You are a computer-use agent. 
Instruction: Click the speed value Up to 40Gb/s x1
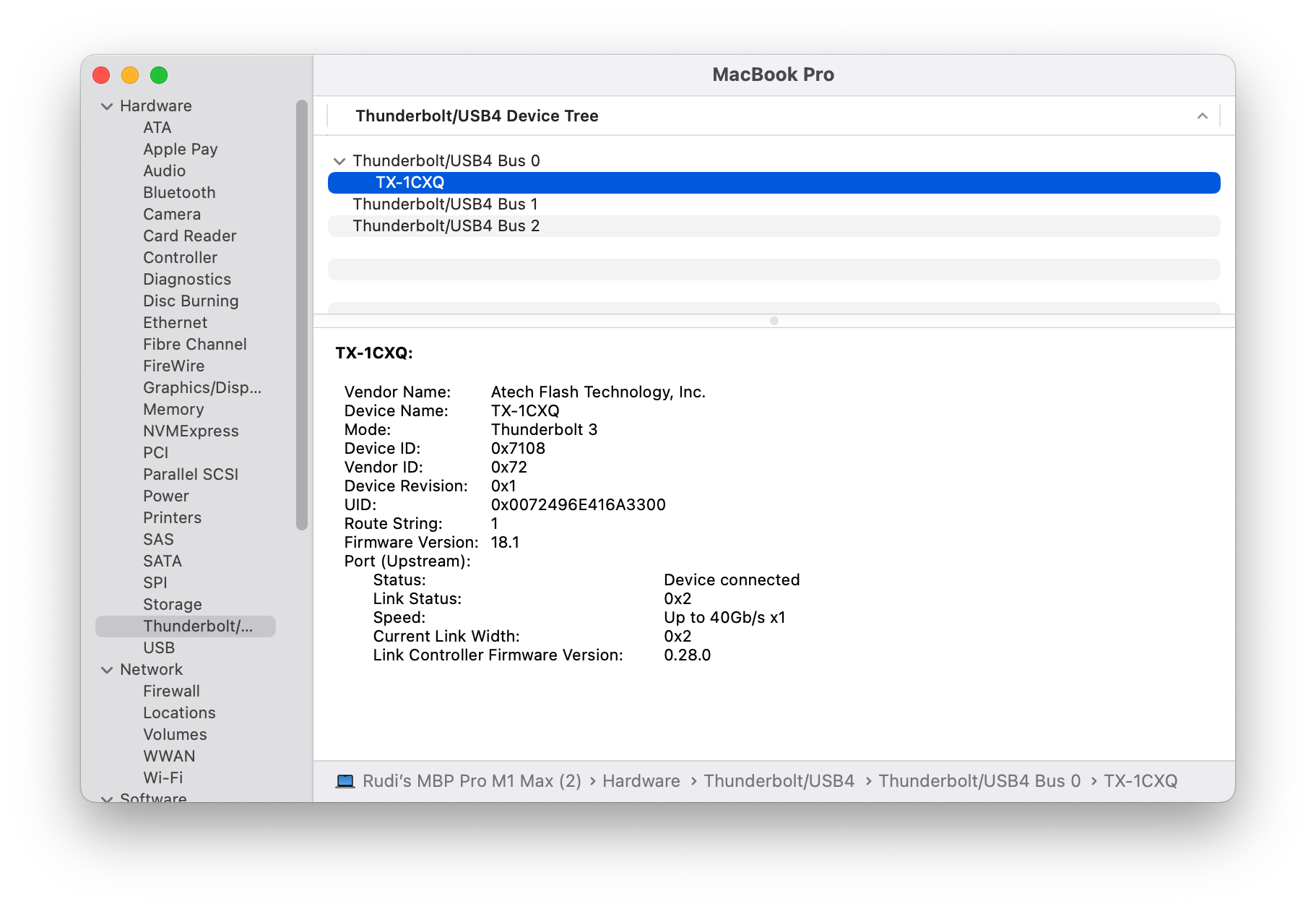[x=724, y=618]
